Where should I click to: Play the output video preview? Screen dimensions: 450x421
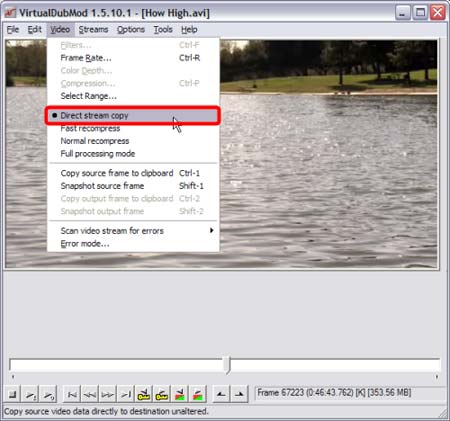point(49,395)
